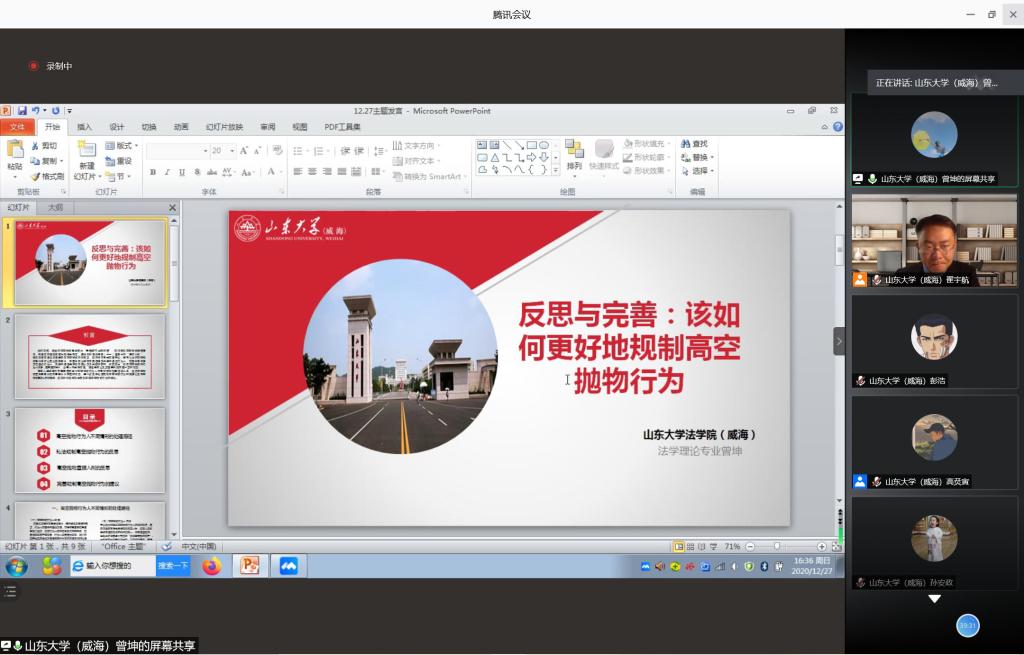Open the Layout (版式) dropdown
The image size is (1024, 655).
click(x=123, y=145)
